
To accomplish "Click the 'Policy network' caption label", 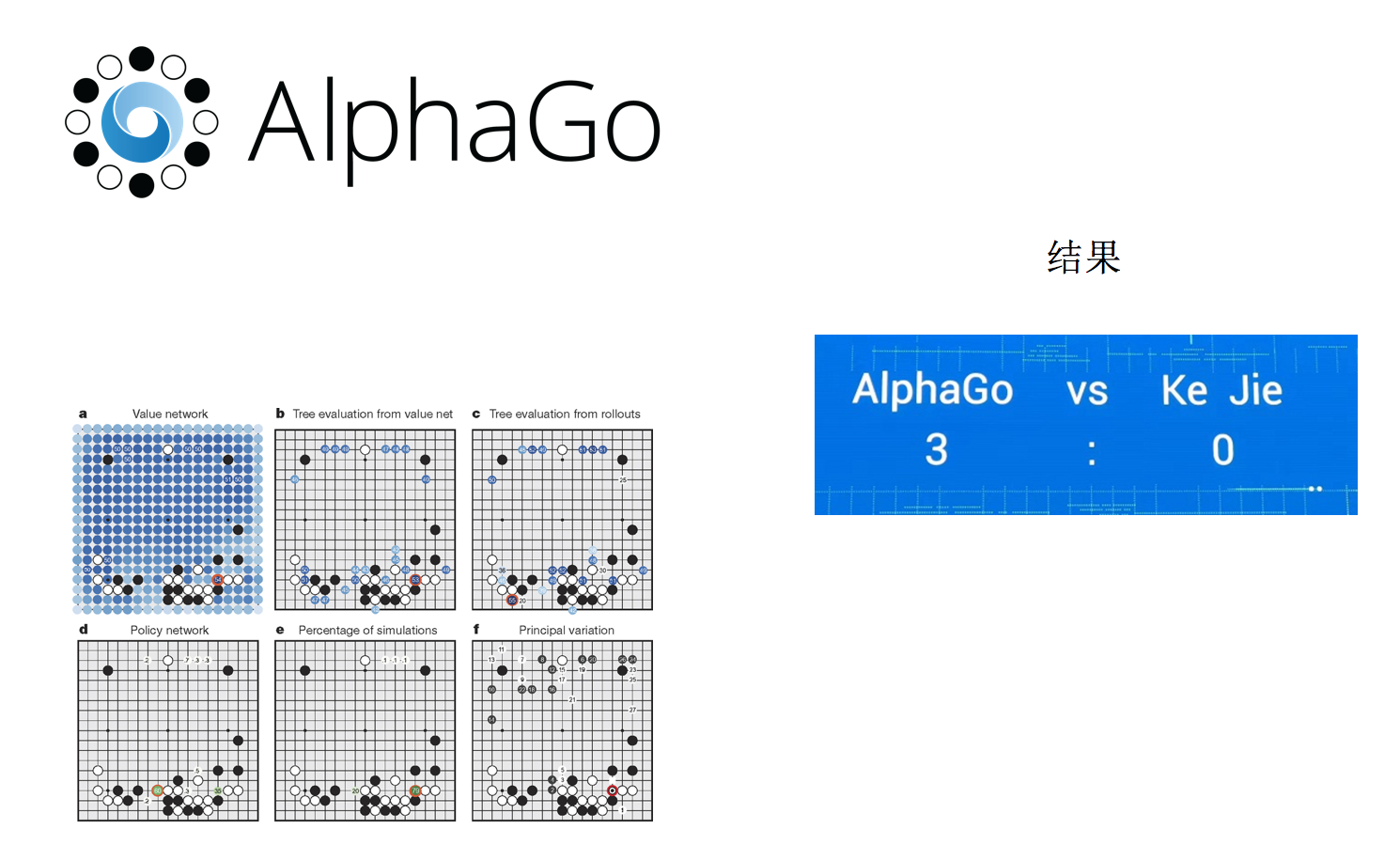I will (169, 630).
